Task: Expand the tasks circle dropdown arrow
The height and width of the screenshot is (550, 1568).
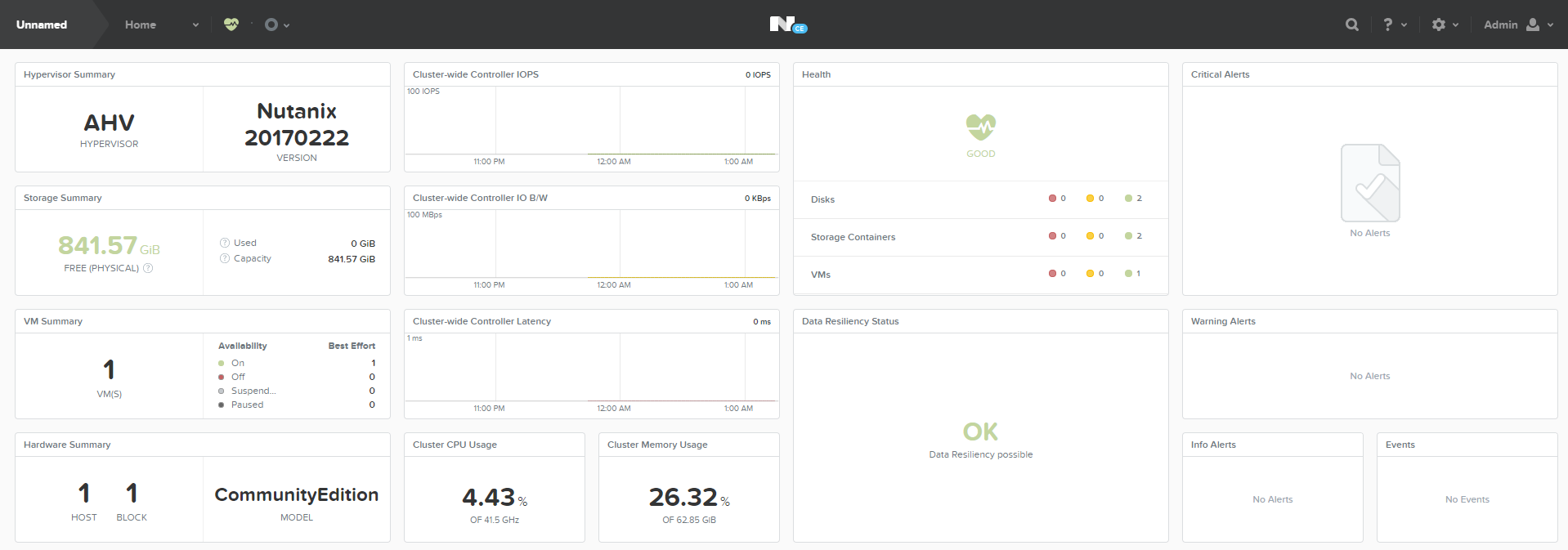Action: click(x=286, y=25)
